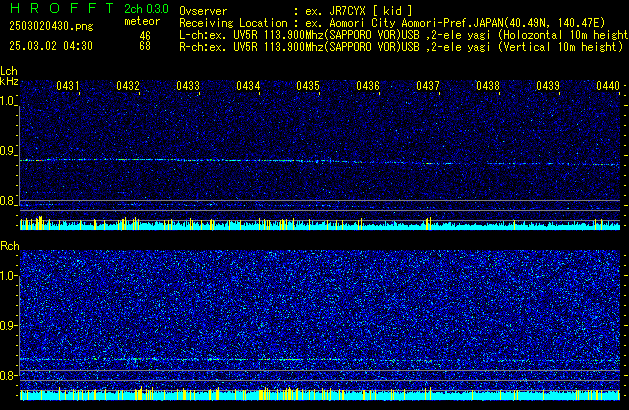Screen dimensions: 629x410
Task: Select the L-ch receiver description line
Action: tap(404, 35)
